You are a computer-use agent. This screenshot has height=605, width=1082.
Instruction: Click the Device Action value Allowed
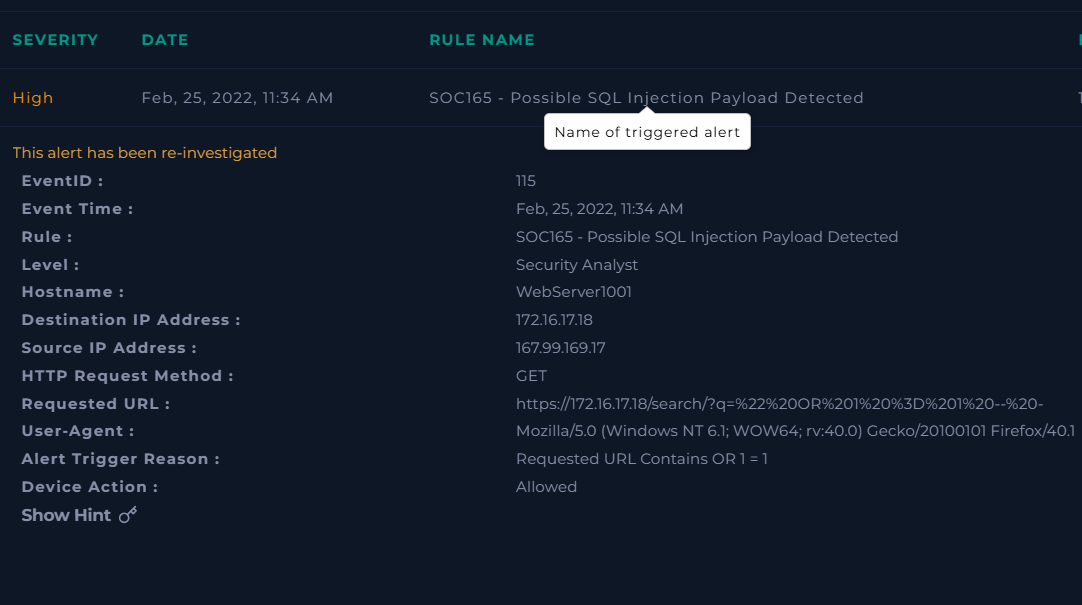pyautogui.click(x=546, y=486)
